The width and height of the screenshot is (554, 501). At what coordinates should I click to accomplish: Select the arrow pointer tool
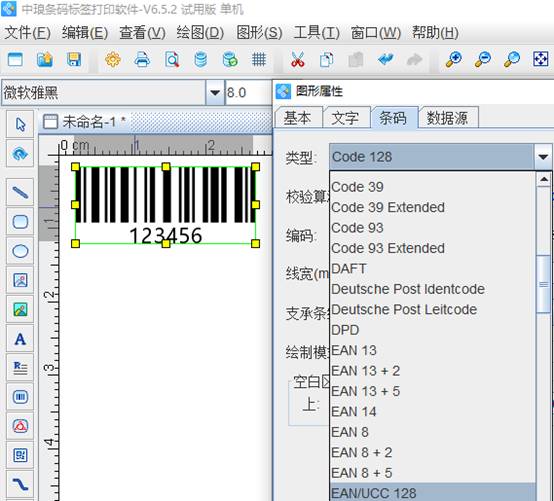click(20, 124)
